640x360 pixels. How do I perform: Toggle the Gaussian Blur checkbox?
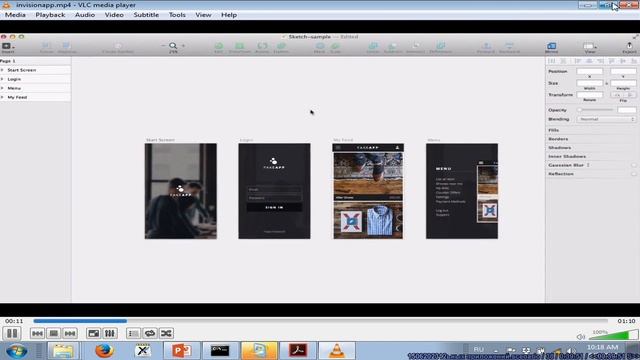coord(633,165)
